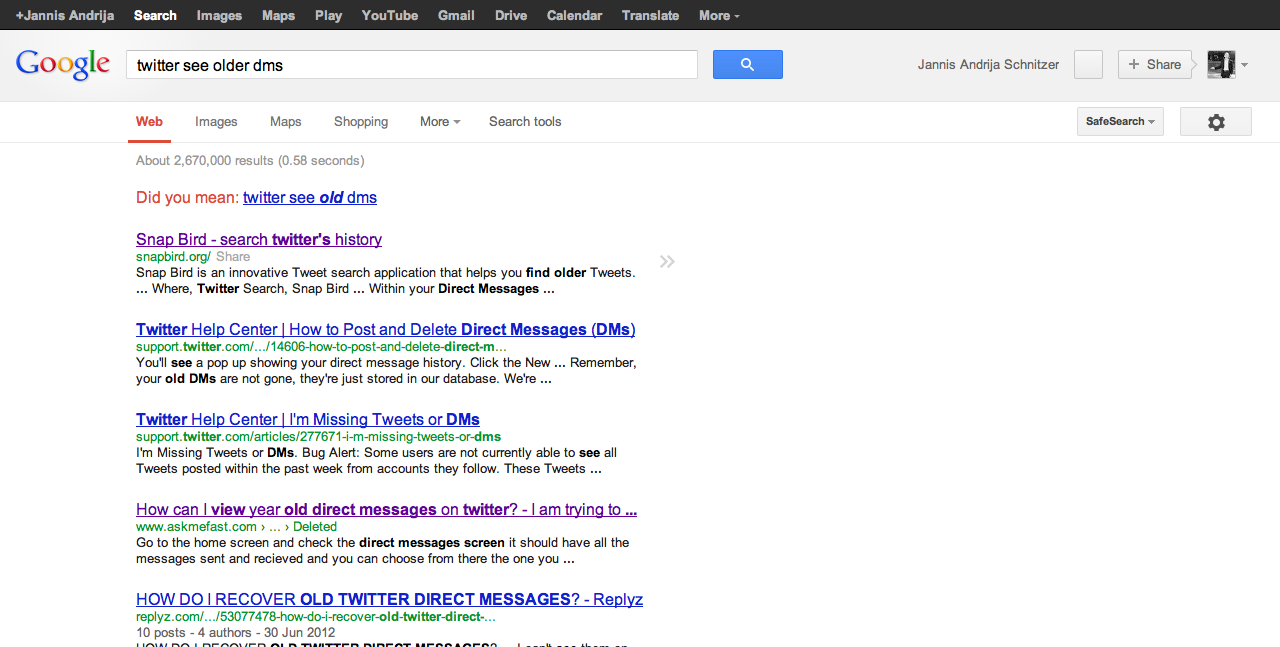Click the Jannis Andrija Schnitzer account name
The image size is (1280, 647).
pyautogui.click(x=988, y=65)
